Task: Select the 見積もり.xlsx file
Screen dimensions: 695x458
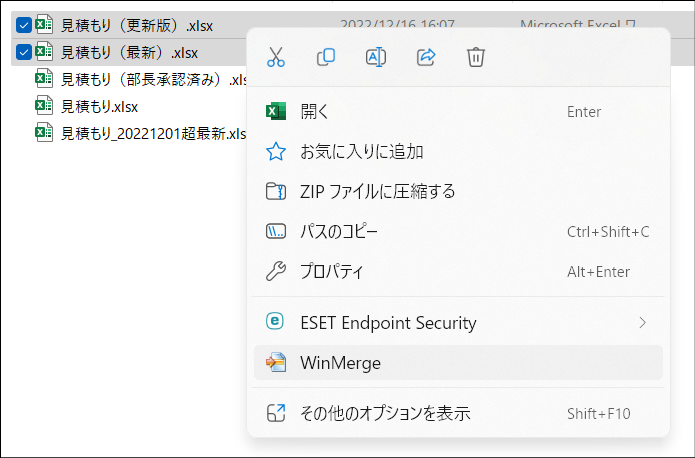Action: tap(99, 106)
